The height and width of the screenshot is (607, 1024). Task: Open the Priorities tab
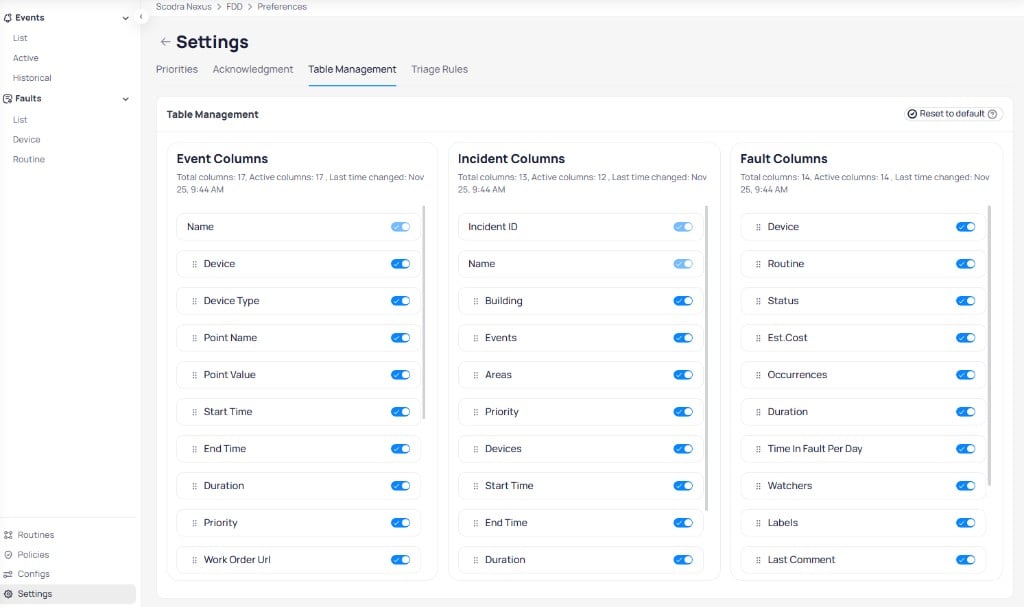177,69
